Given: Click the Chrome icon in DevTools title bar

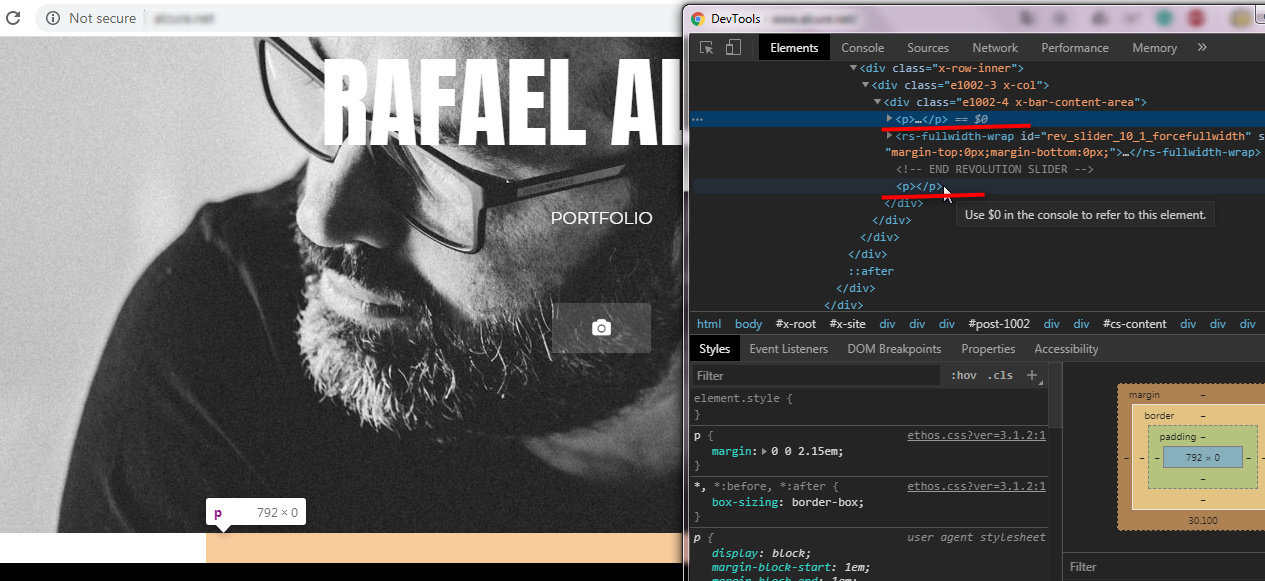Looking at the screenshot, I should click(x=698, y=18).
